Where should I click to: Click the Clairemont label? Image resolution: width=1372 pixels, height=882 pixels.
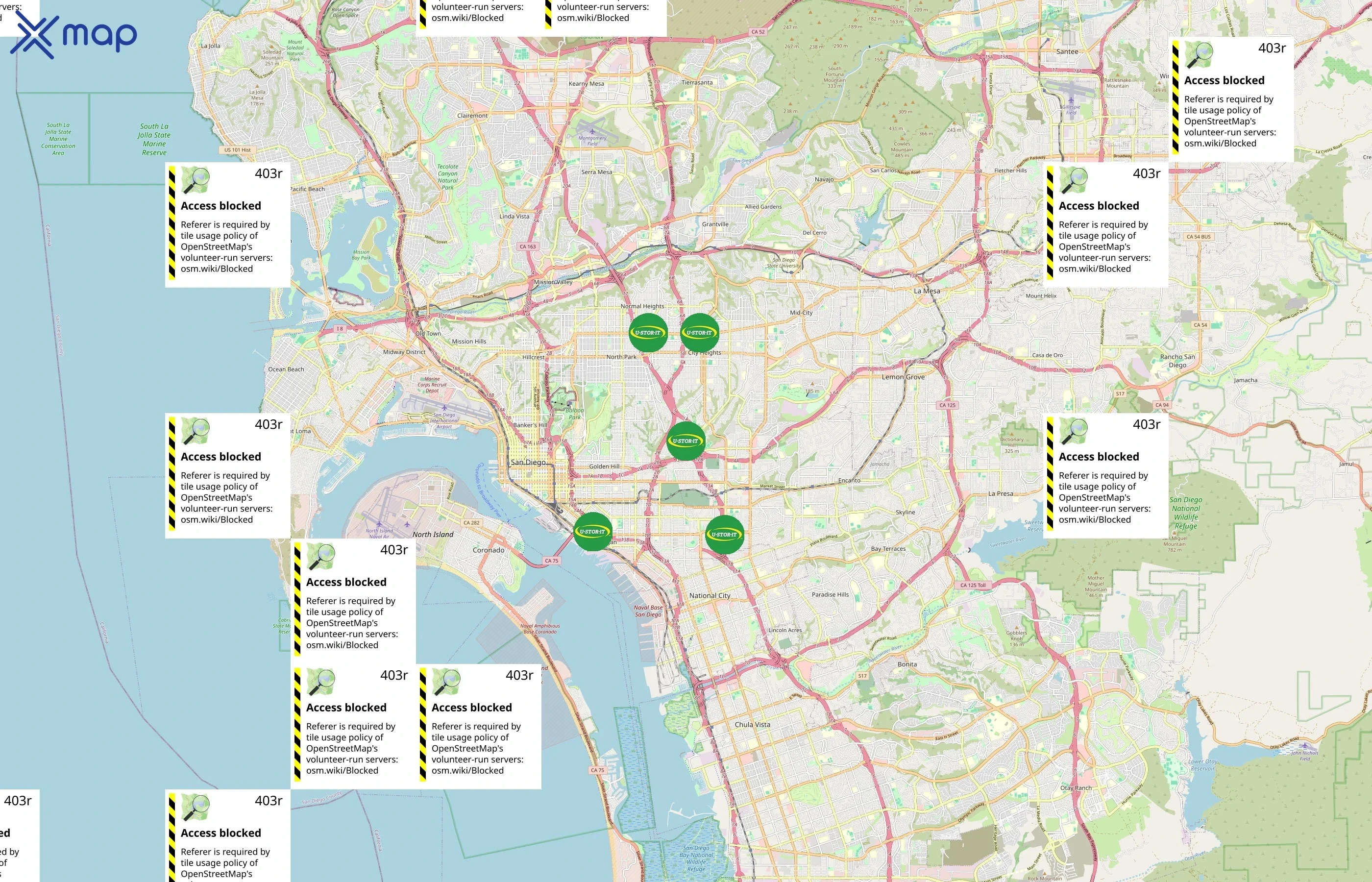(472, 116)
